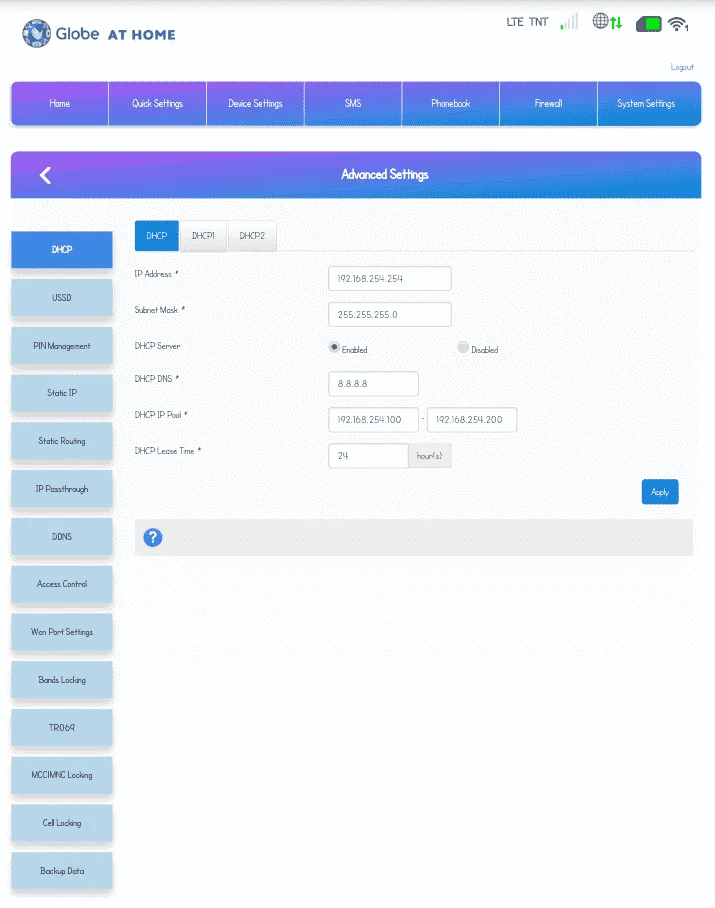Click the WiFi connected devices icon
The height and width of the screenshot is (908, 715).
678,24
